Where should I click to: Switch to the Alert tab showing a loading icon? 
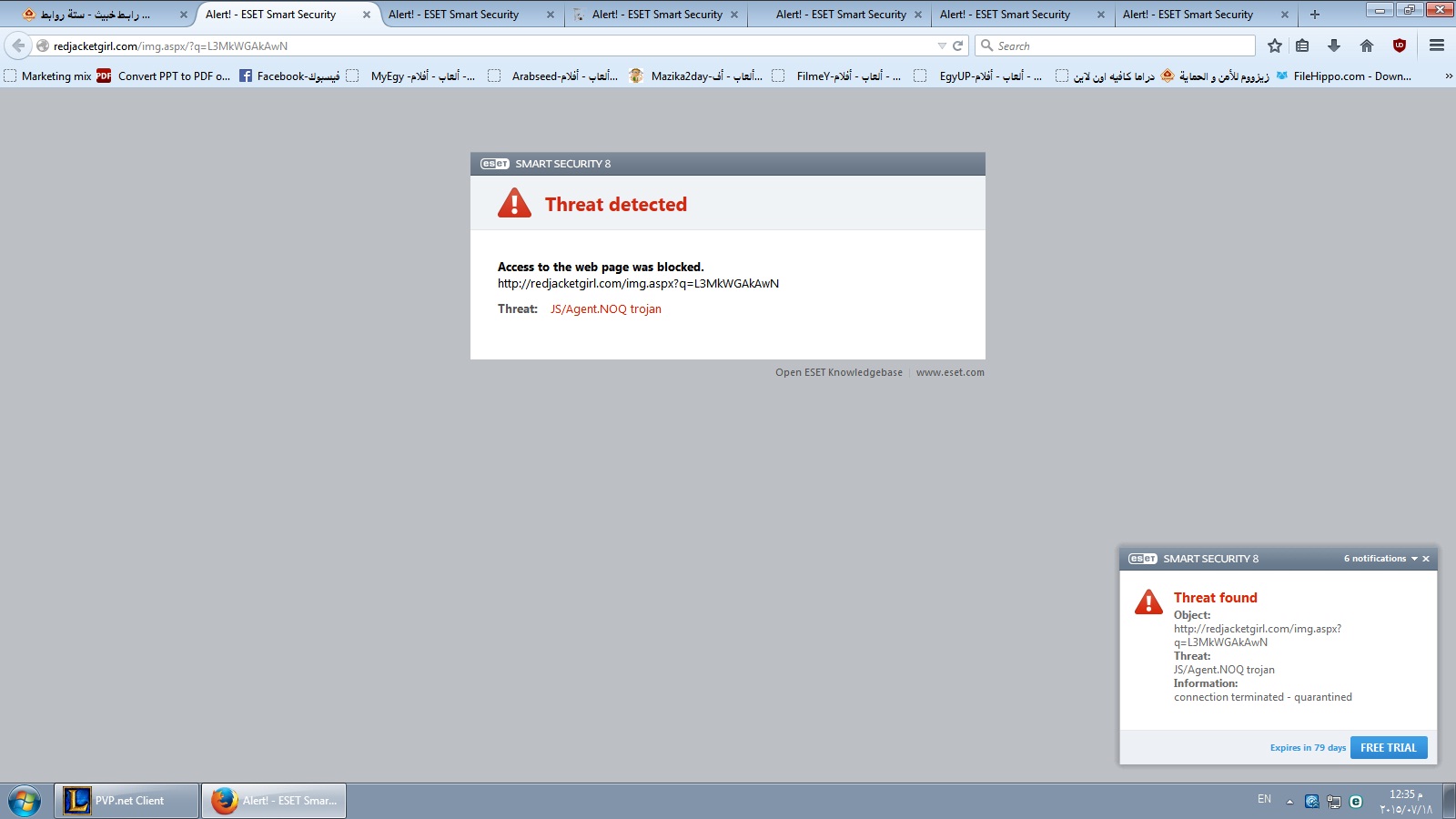pos(655,15)
